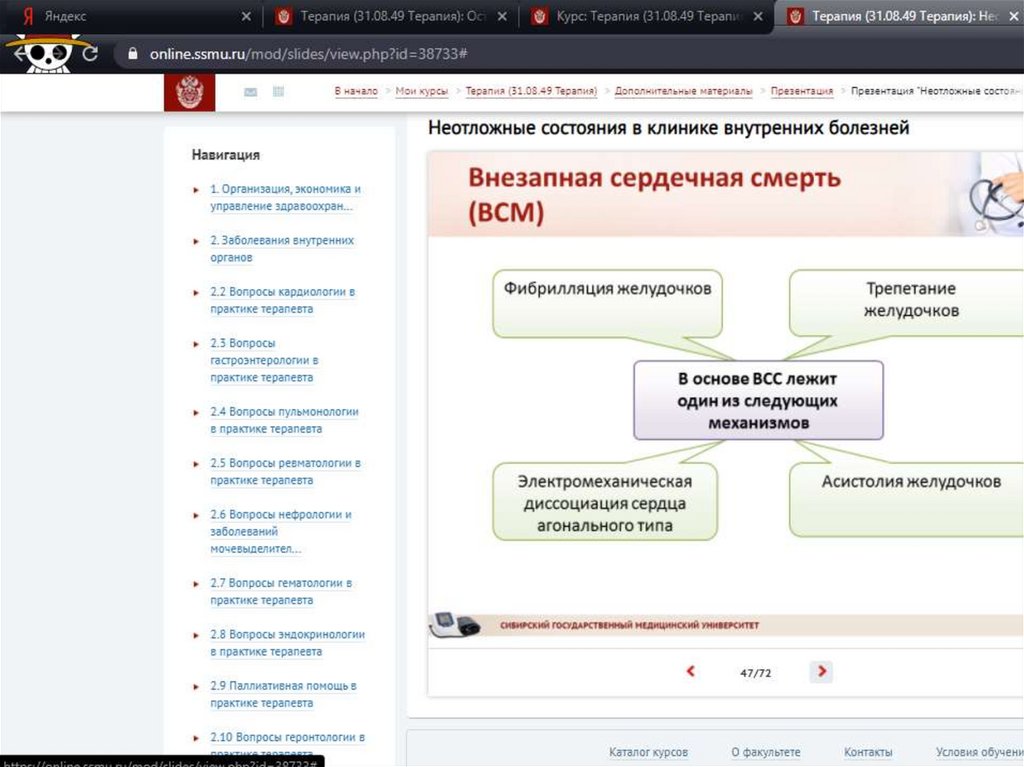Expand arrow for '2.7 Вопросы гематологии'

(196, 584)
